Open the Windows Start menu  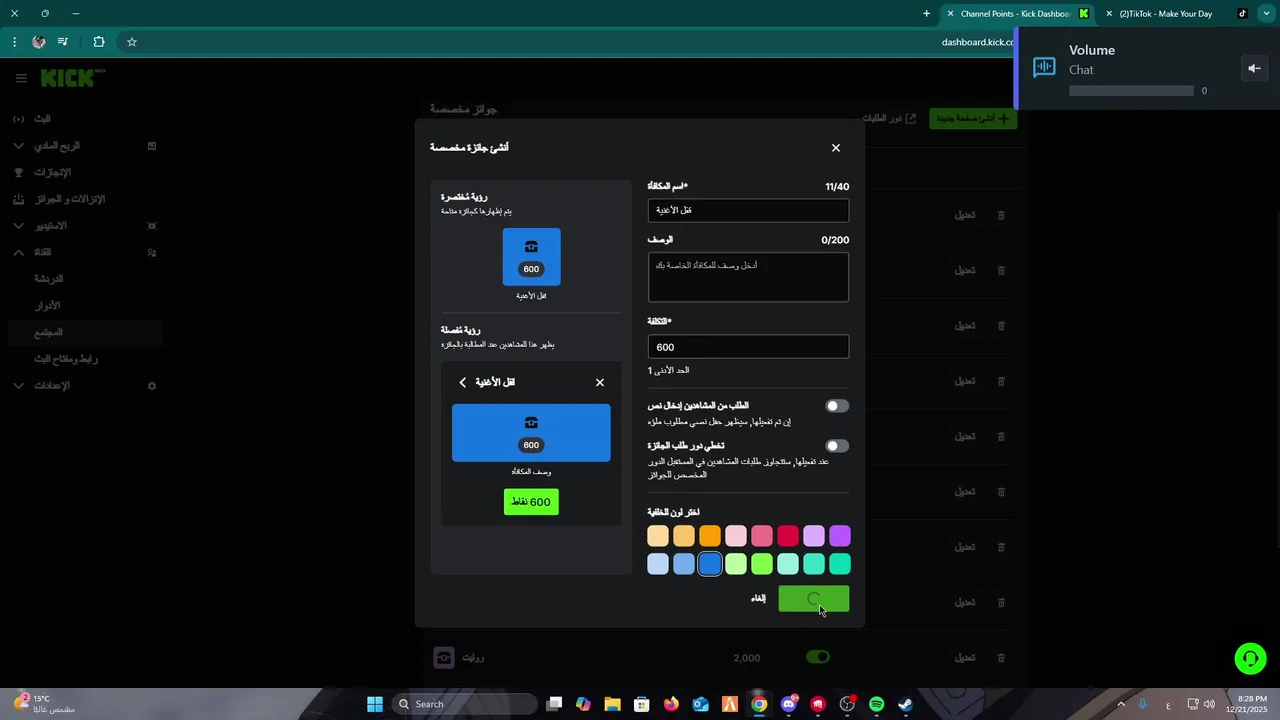(374, 704)
